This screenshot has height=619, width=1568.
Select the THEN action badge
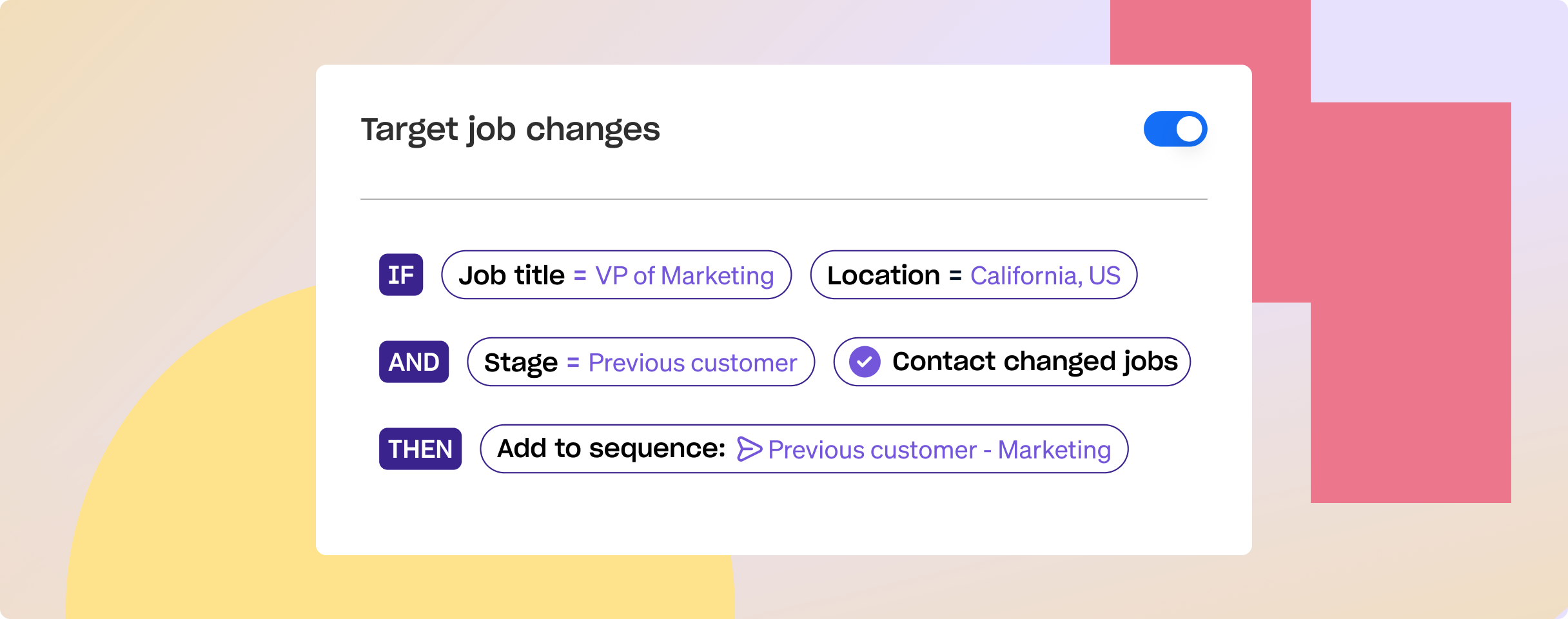coord(420,449)
